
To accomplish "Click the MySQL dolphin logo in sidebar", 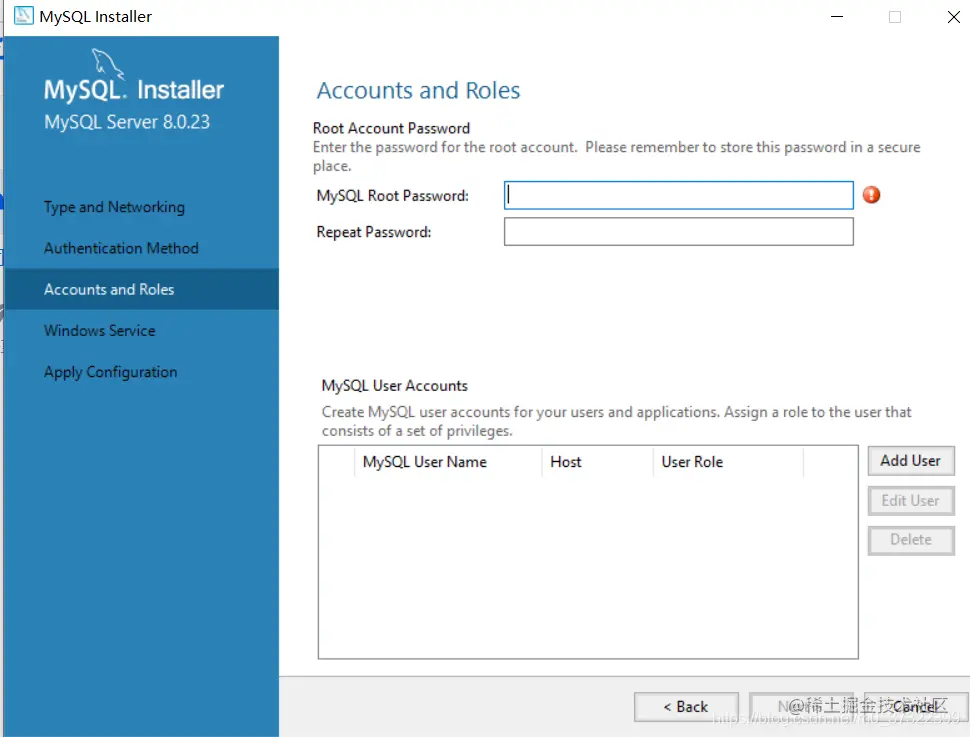I will (x=108, y=64).
